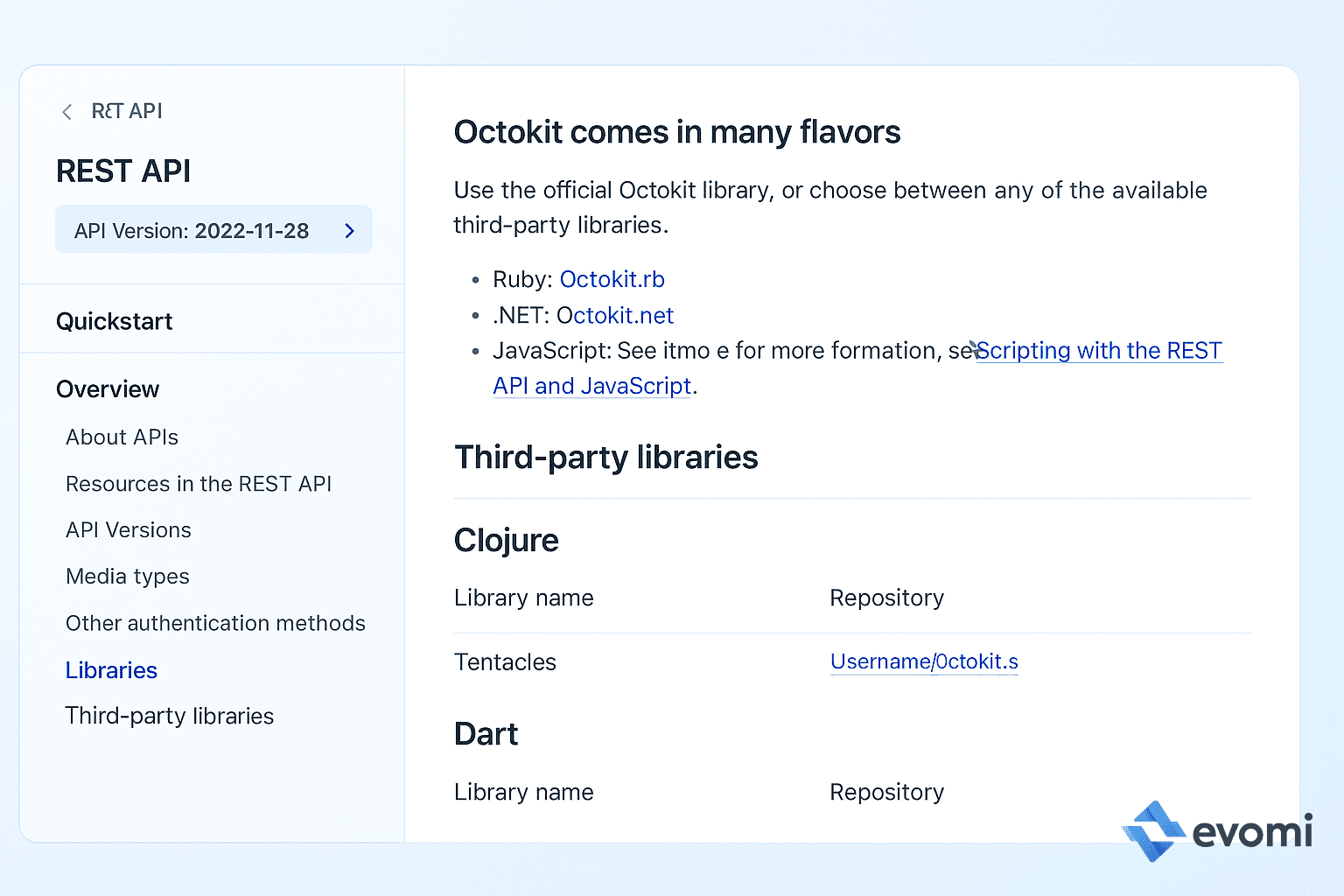Screen dimensions: 1344x896
Task: Open the Username/Octokit.s repository link
Action: (924, 661)
